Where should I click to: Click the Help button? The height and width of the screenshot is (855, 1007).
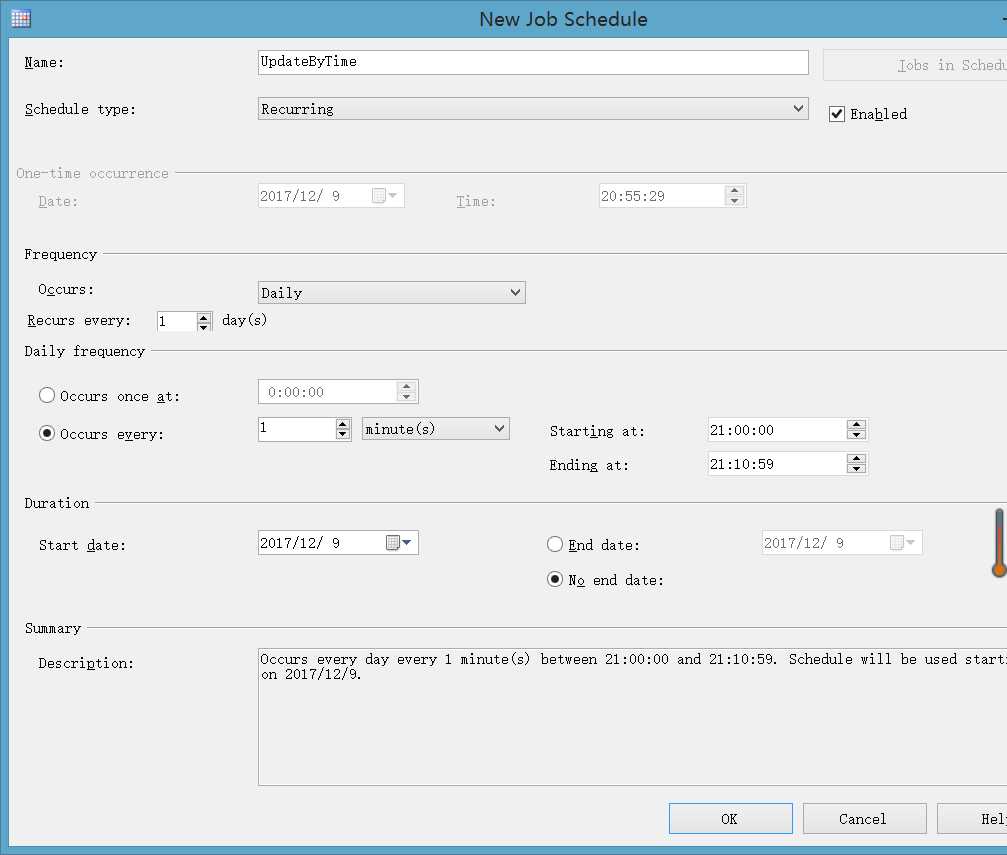972,818
